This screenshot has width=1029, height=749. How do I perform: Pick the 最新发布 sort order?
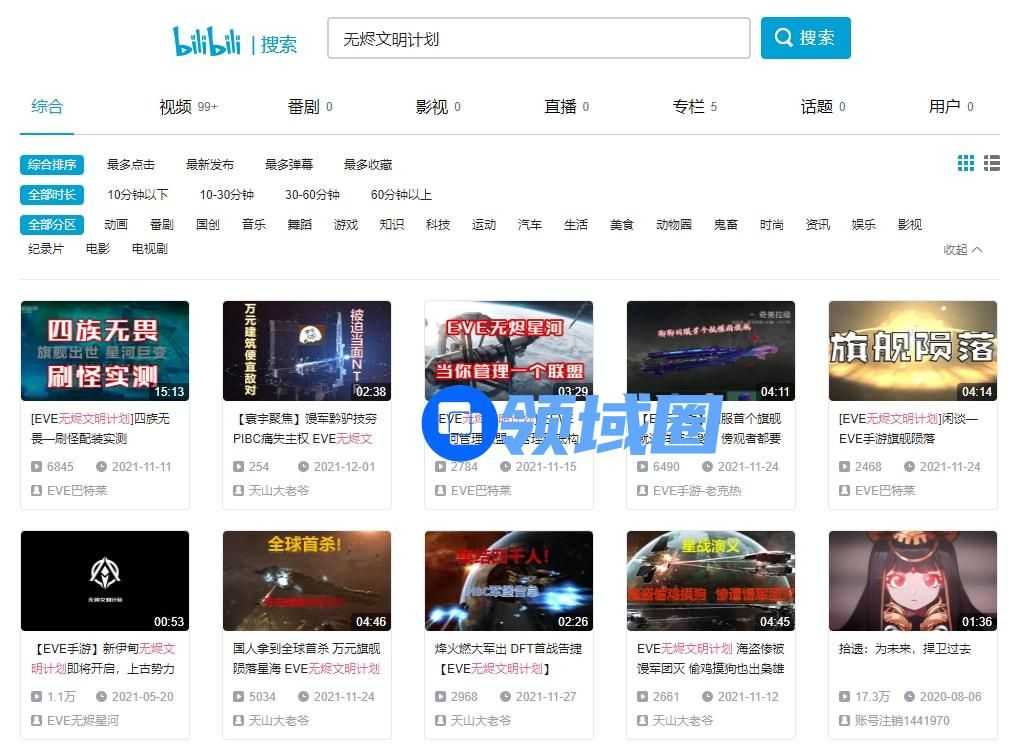click(210, 165)
